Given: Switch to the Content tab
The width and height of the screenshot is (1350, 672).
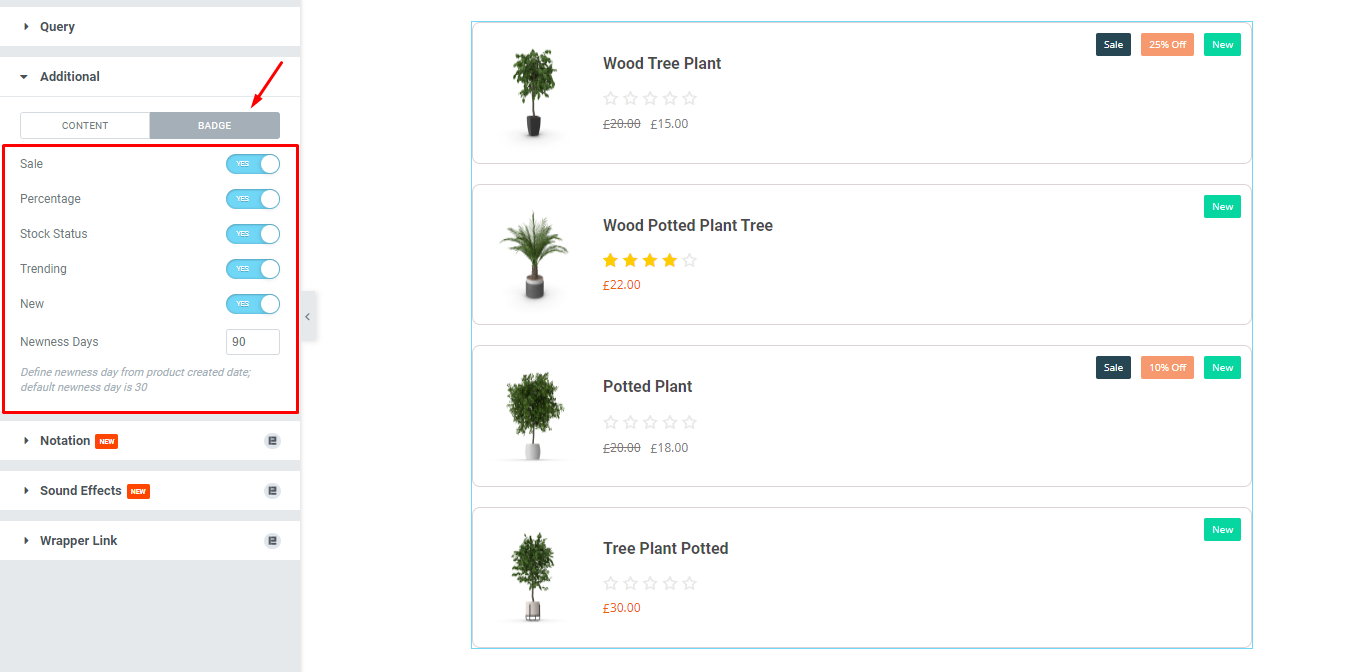Looking at the screenshot, I should pyautogui.click(x=84, y=125).
